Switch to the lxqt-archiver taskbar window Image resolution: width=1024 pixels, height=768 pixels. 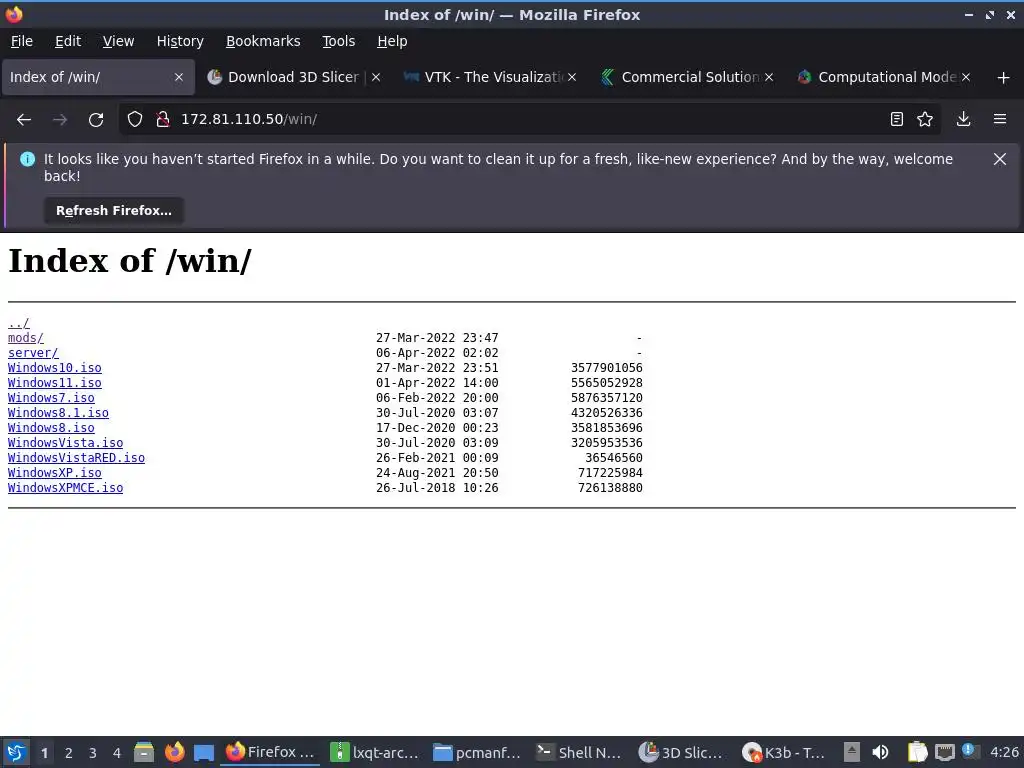374,752
